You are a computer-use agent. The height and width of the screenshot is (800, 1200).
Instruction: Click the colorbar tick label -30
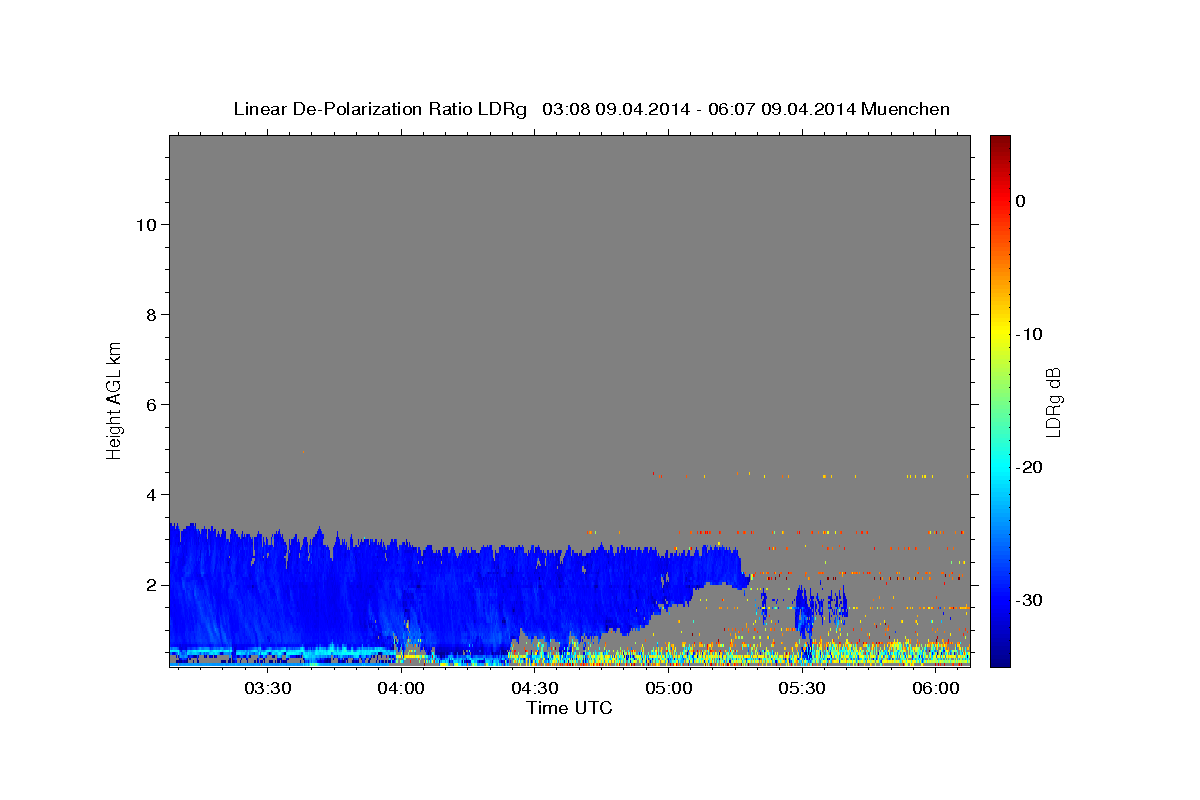tap(1029, 600)
